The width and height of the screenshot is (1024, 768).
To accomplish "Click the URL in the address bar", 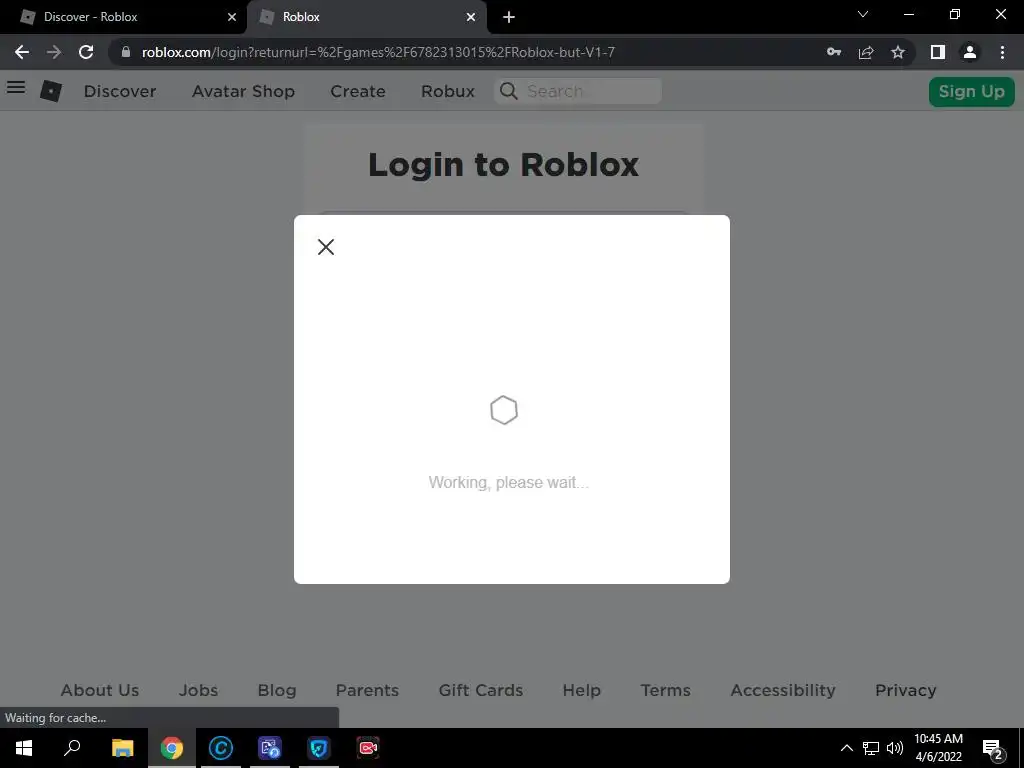I will point(378,52).
